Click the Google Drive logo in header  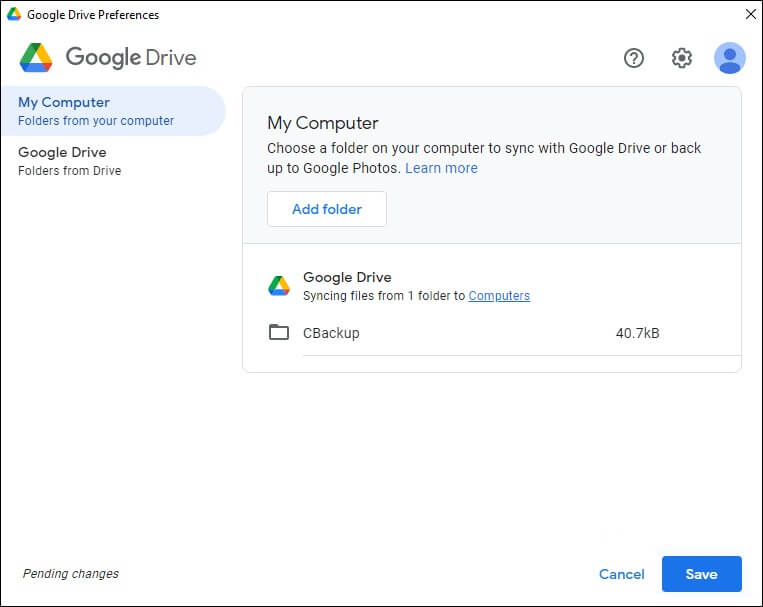tap(36, 57)
